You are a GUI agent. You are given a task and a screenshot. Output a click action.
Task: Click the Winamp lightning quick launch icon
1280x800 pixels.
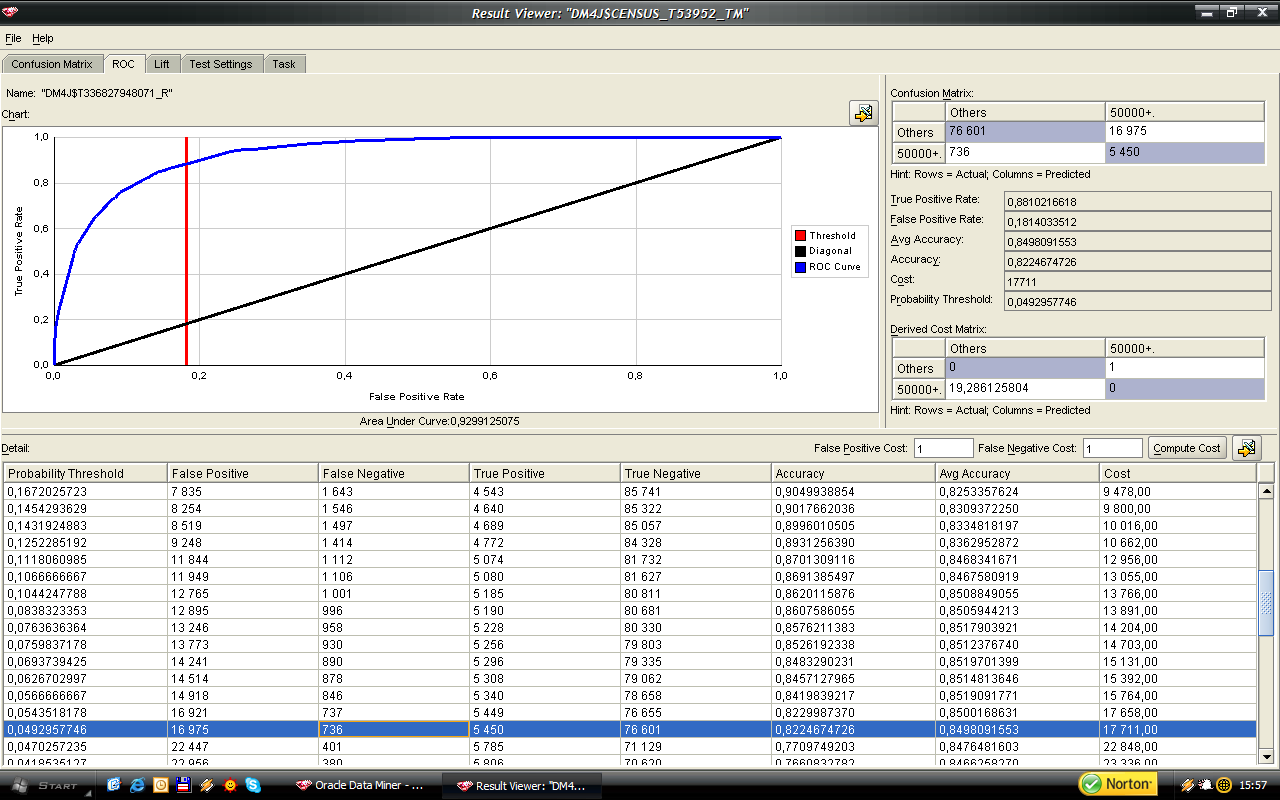click(x=206, y=785)
